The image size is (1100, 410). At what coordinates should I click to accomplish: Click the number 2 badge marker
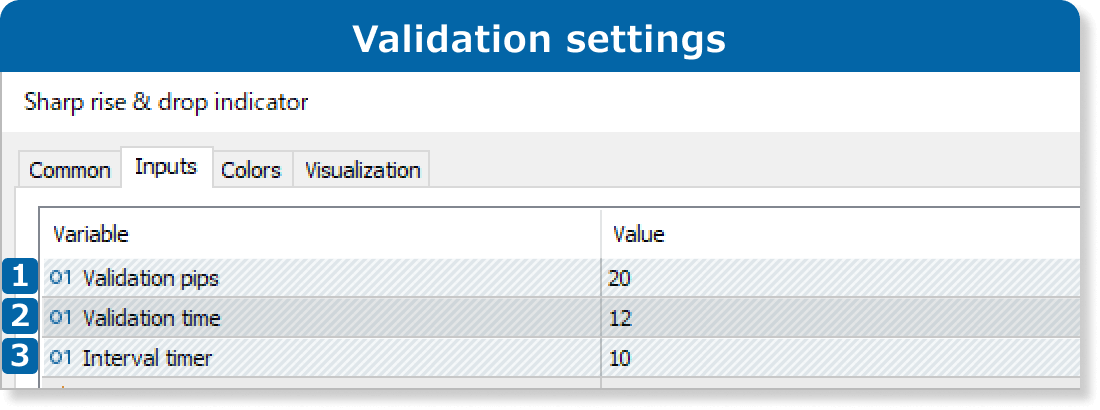19,317
